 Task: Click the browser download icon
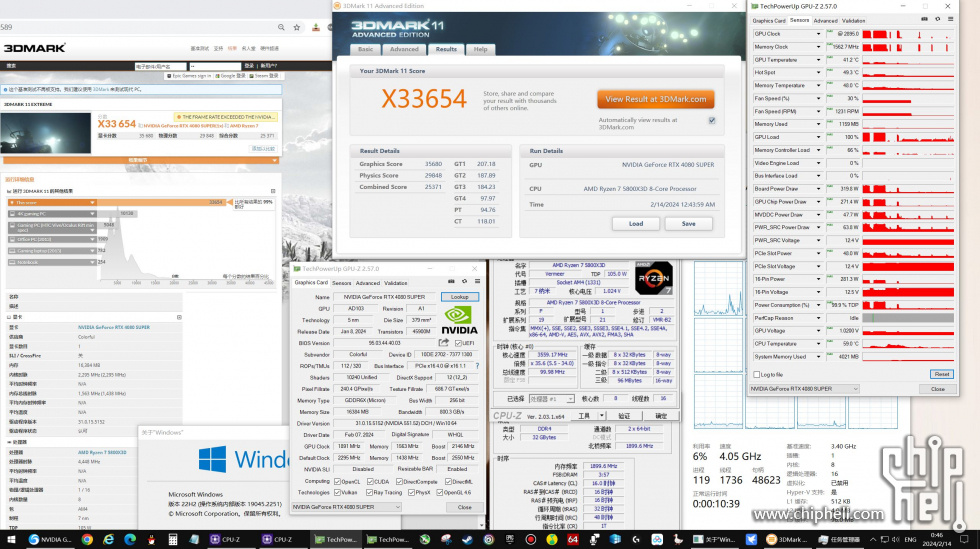click(x=316, y=27)
